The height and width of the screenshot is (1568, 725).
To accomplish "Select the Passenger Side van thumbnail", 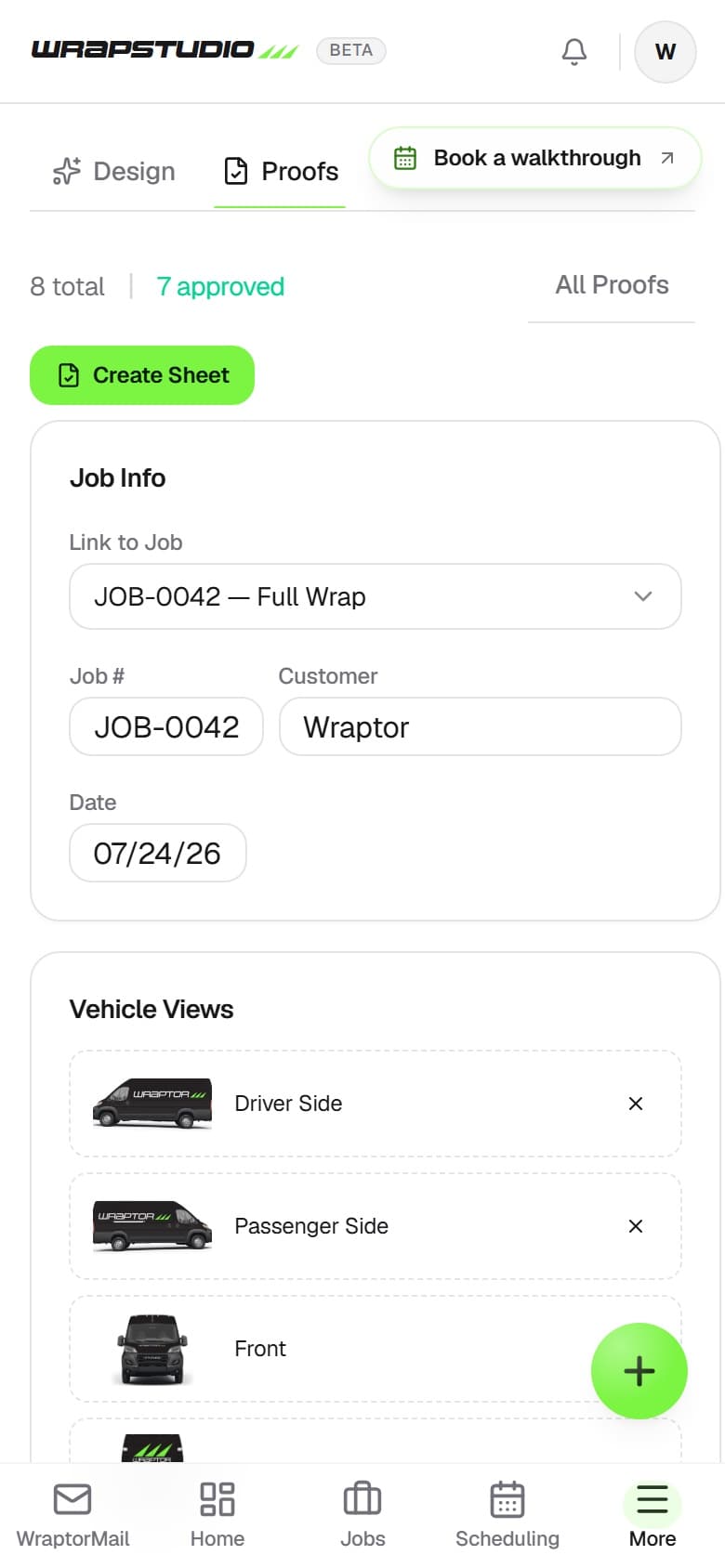I will coord(152,1226).
